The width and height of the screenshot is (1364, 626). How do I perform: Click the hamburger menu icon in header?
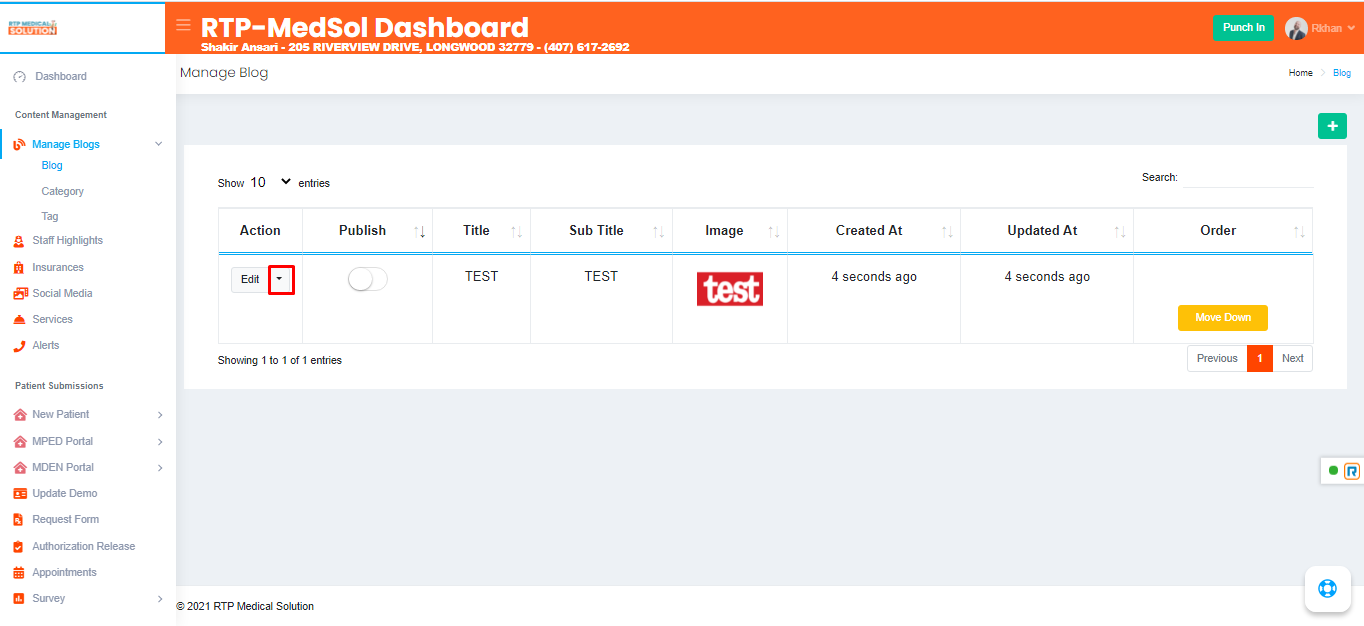(x=183, y=25)
